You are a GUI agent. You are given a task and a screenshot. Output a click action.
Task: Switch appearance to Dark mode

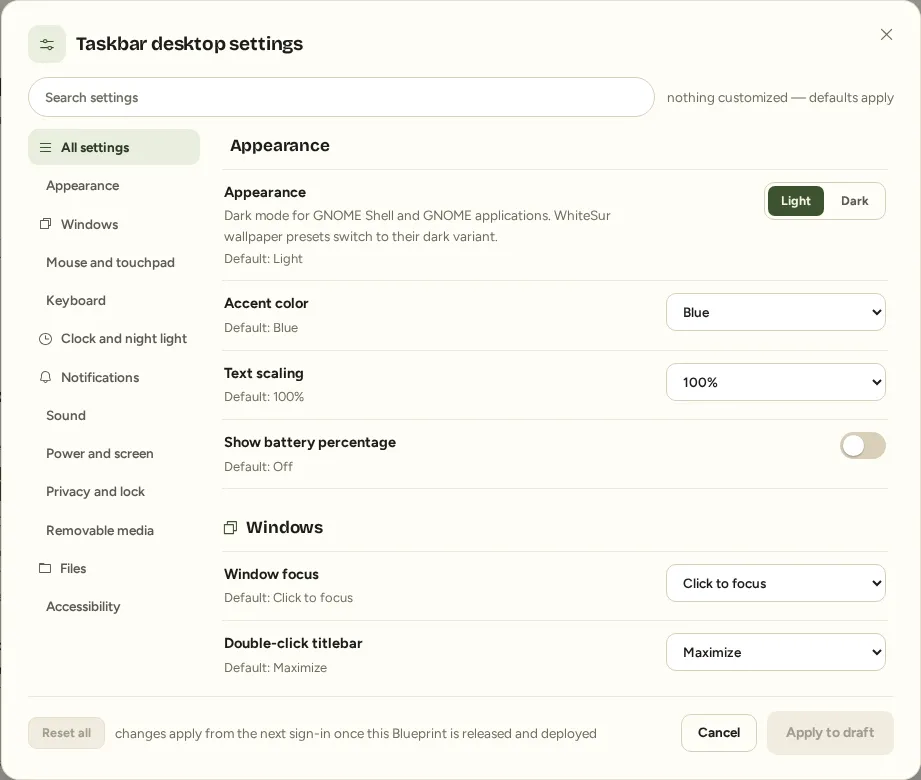tap(854, 201)
